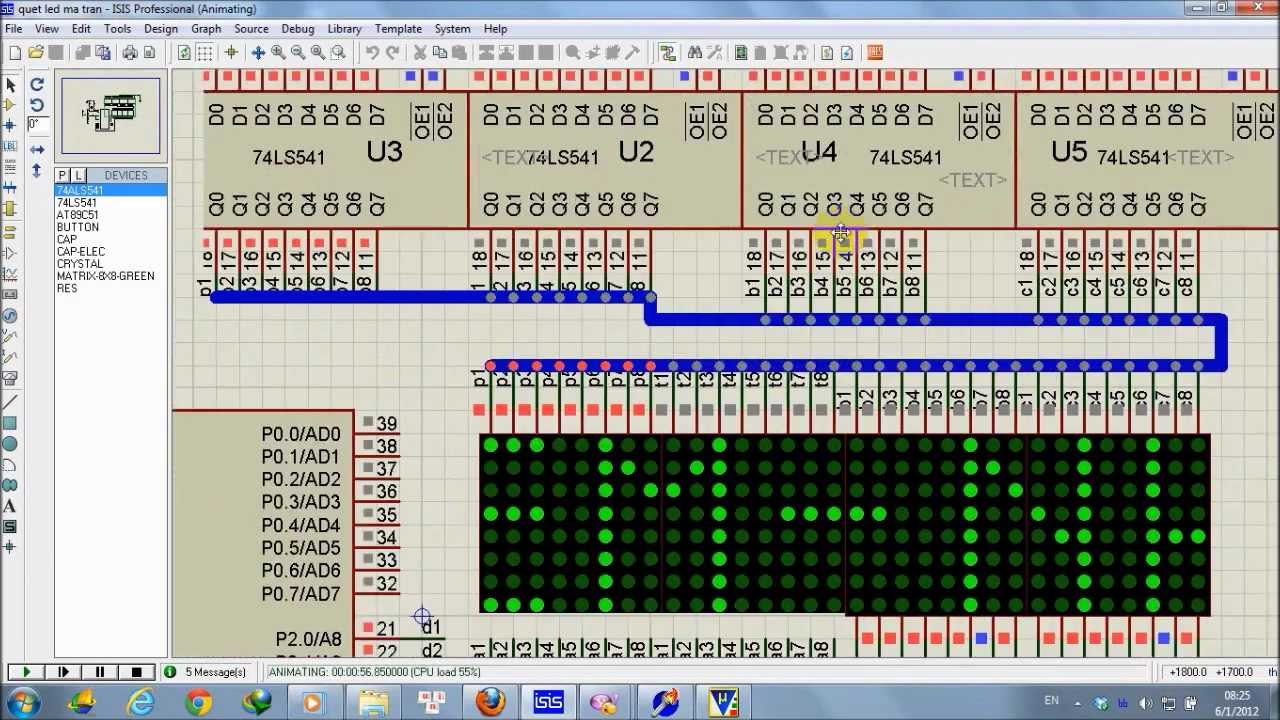Screen dimensions: 1280x720
Task: Select Wire label mode
Action: pyautogui.click(x=10, y=146)
